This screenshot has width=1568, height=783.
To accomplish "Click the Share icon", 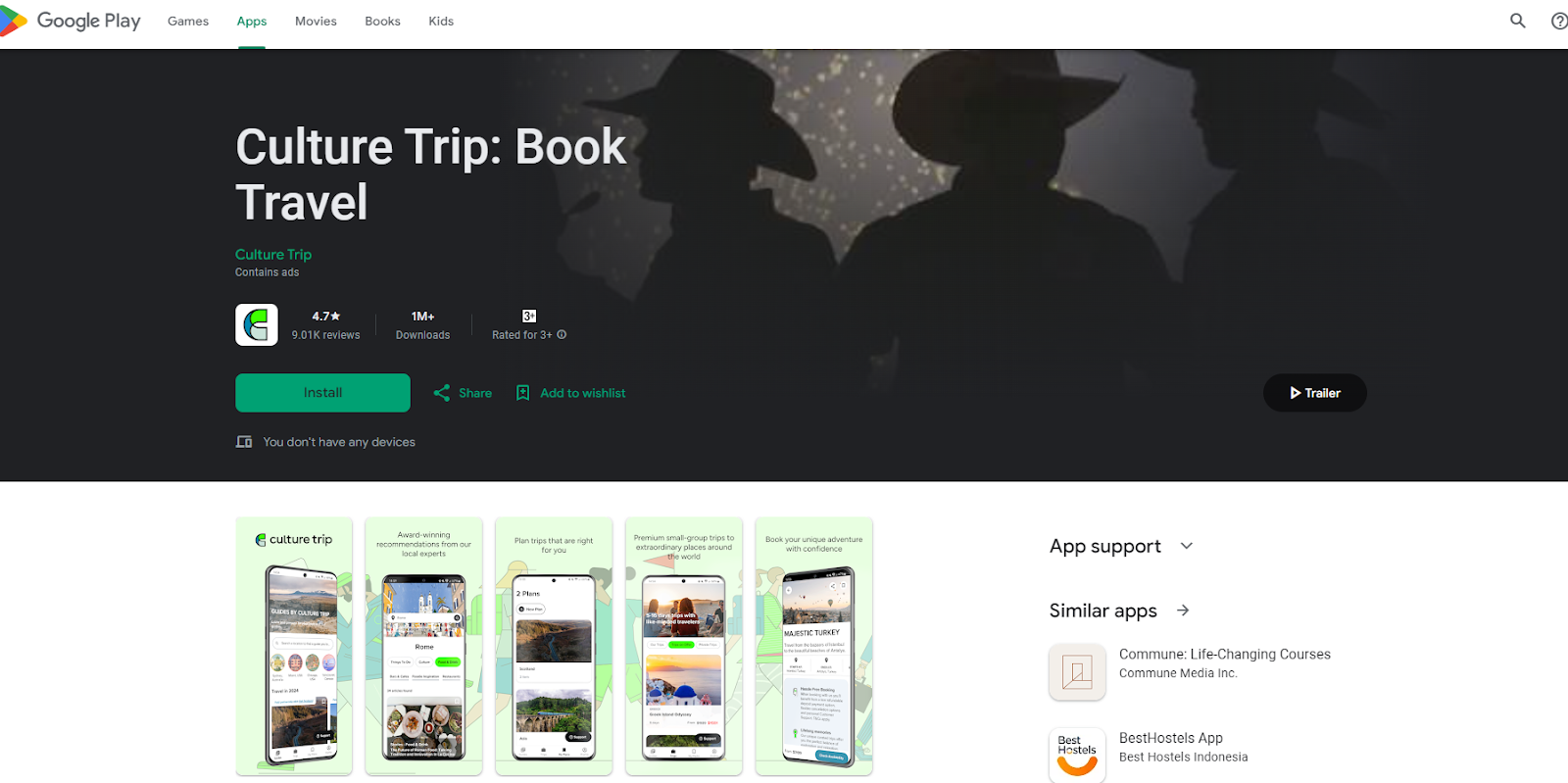I will click(x=442, y=393).
